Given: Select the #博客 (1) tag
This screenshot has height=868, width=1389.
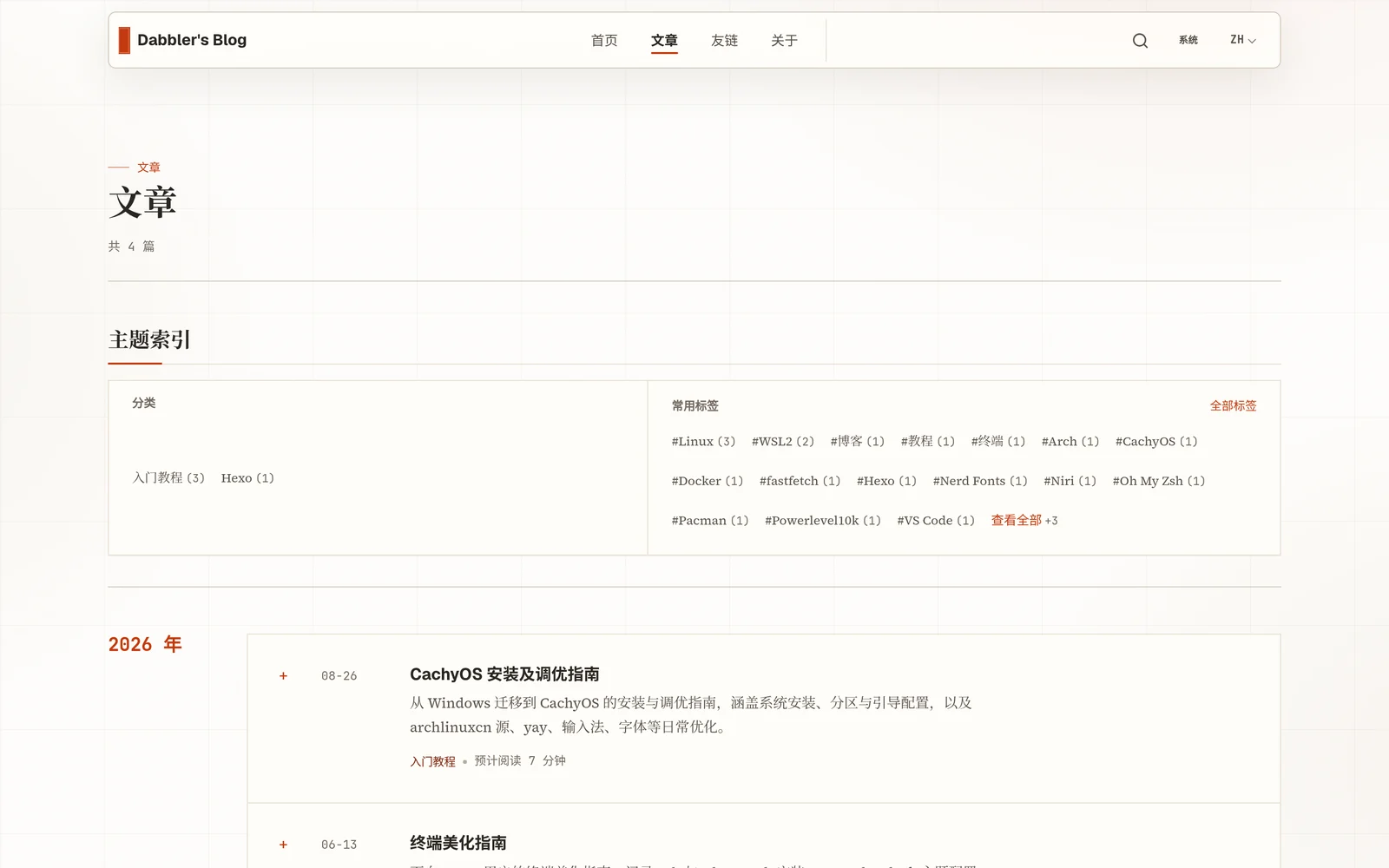Looking at the screenshot, I should [x=858, y=441].
